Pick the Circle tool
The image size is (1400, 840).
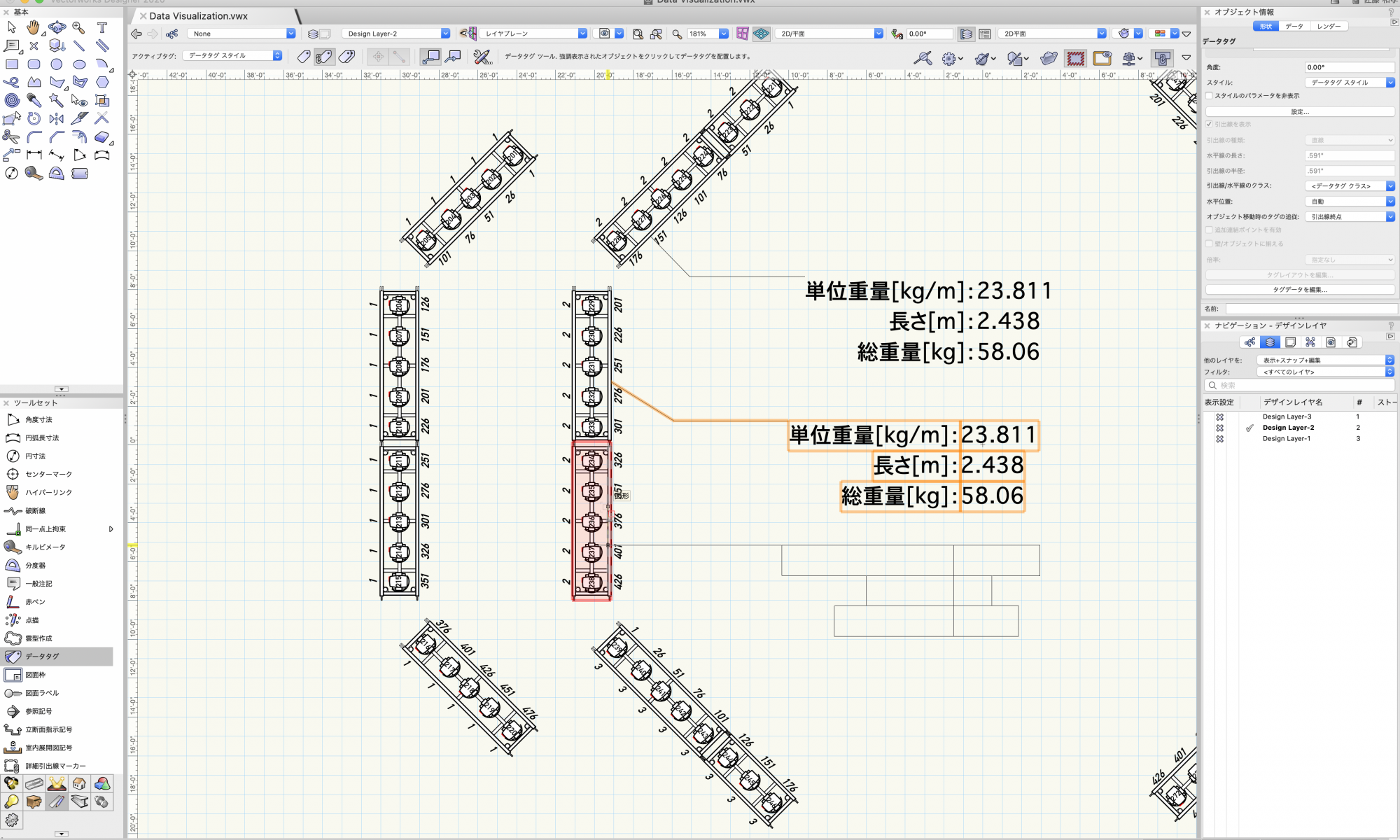[57, 64]
